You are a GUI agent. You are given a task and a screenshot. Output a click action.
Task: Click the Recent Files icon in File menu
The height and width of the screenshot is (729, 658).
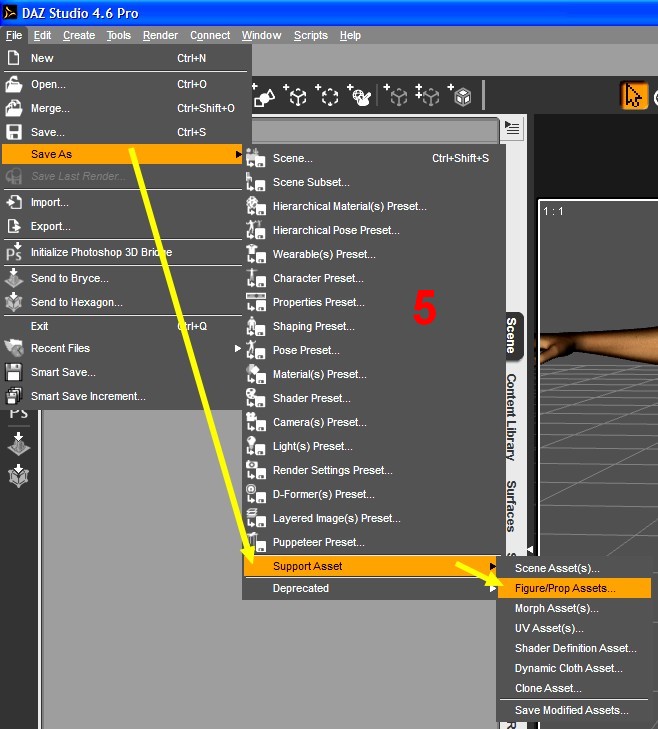point(13,347)
